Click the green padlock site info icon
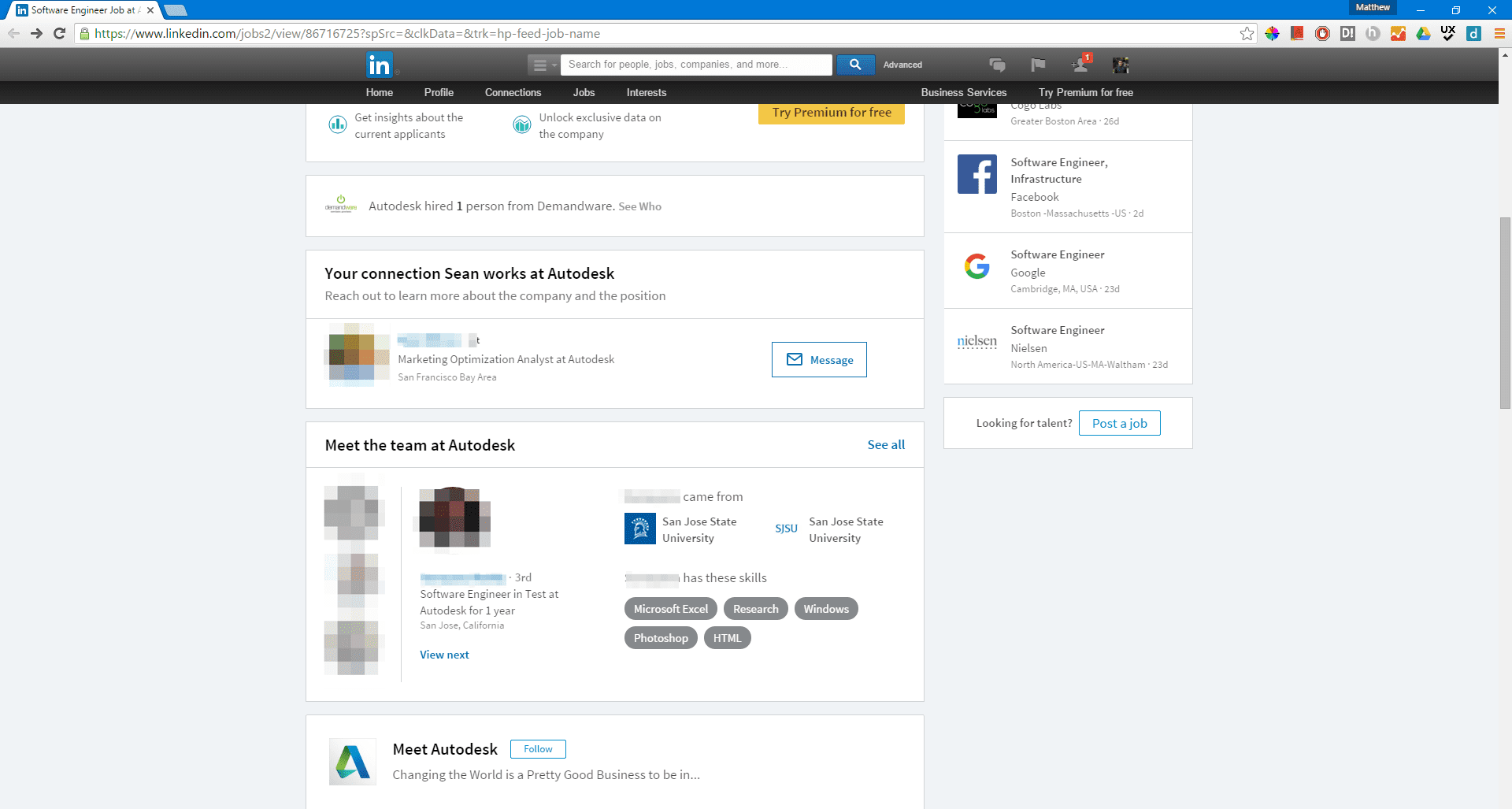 pos(84,33)
